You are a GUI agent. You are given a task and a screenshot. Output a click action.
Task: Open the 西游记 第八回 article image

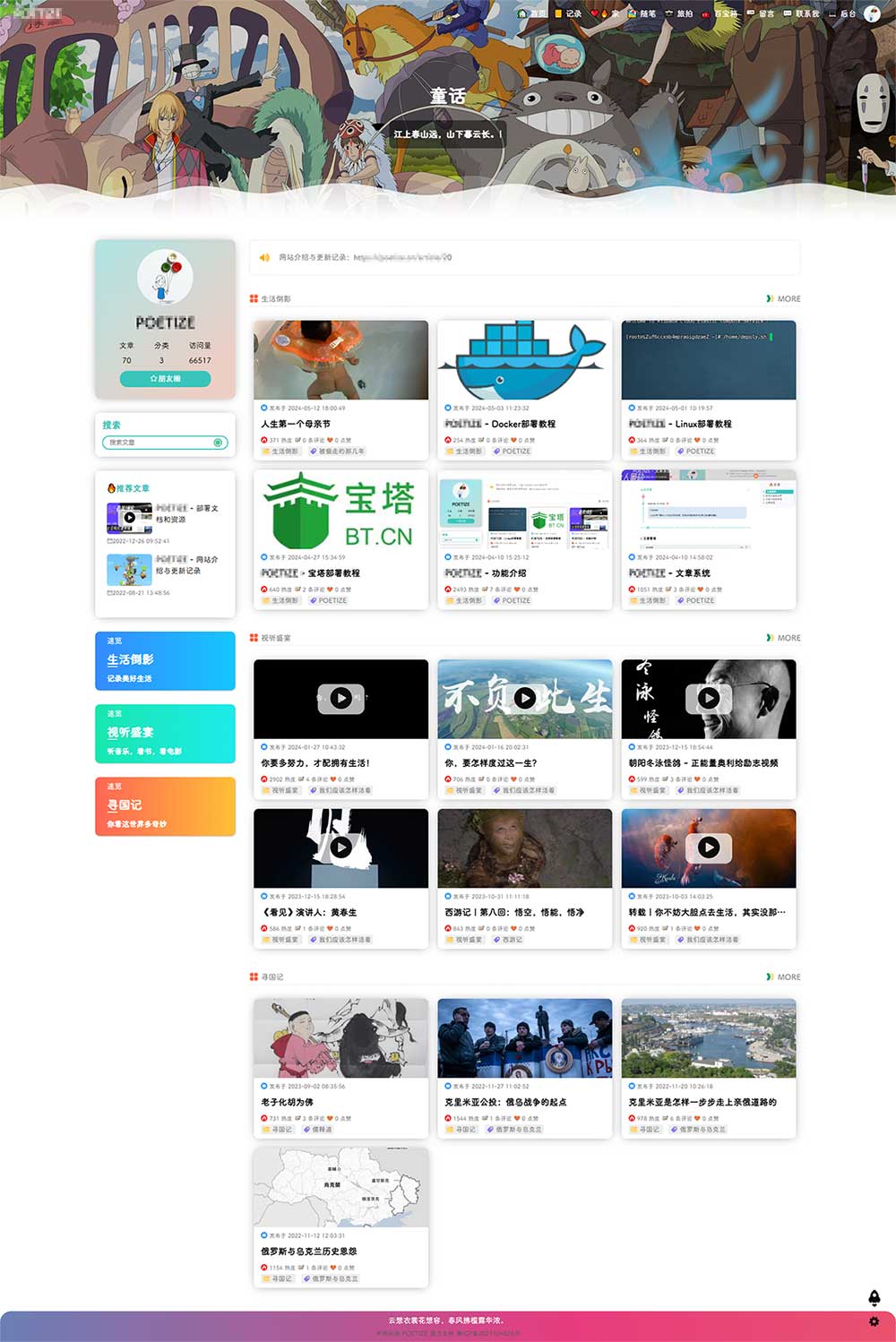pyautogui.click(x=524, y=848)
